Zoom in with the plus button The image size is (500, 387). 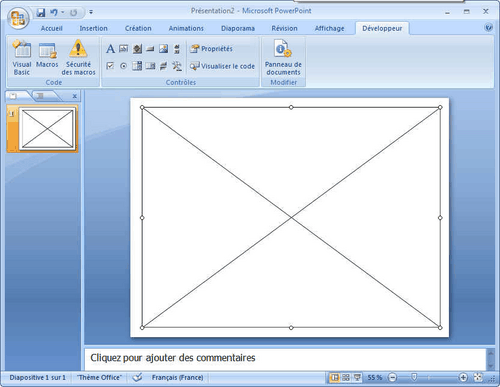pos(463,378)
